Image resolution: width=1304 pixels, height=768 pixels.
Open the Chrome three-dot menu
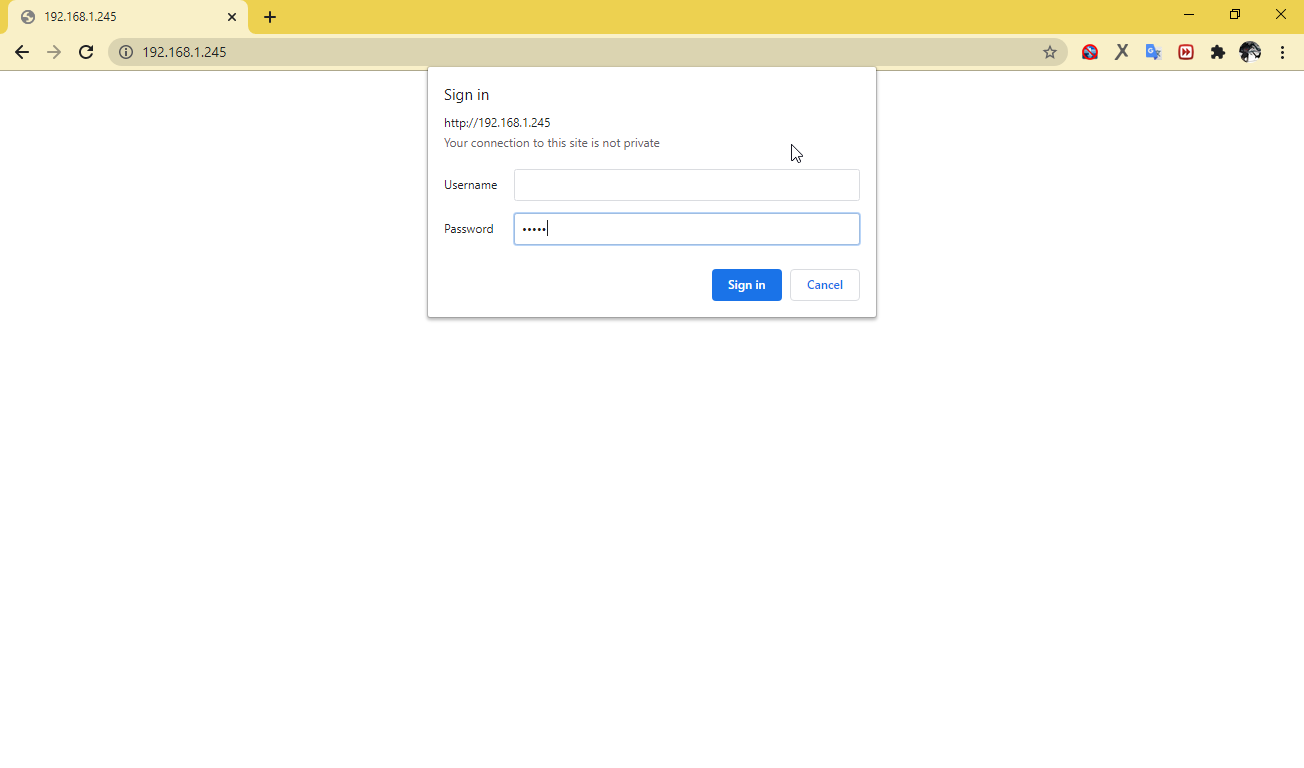[1283, 51]
